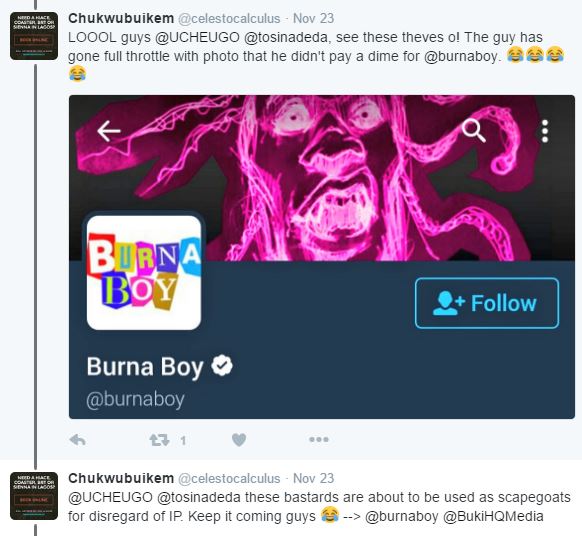Open the @burnaboy mention in the first tweet
Screen dimensions: 582x536
coord(460,56)
